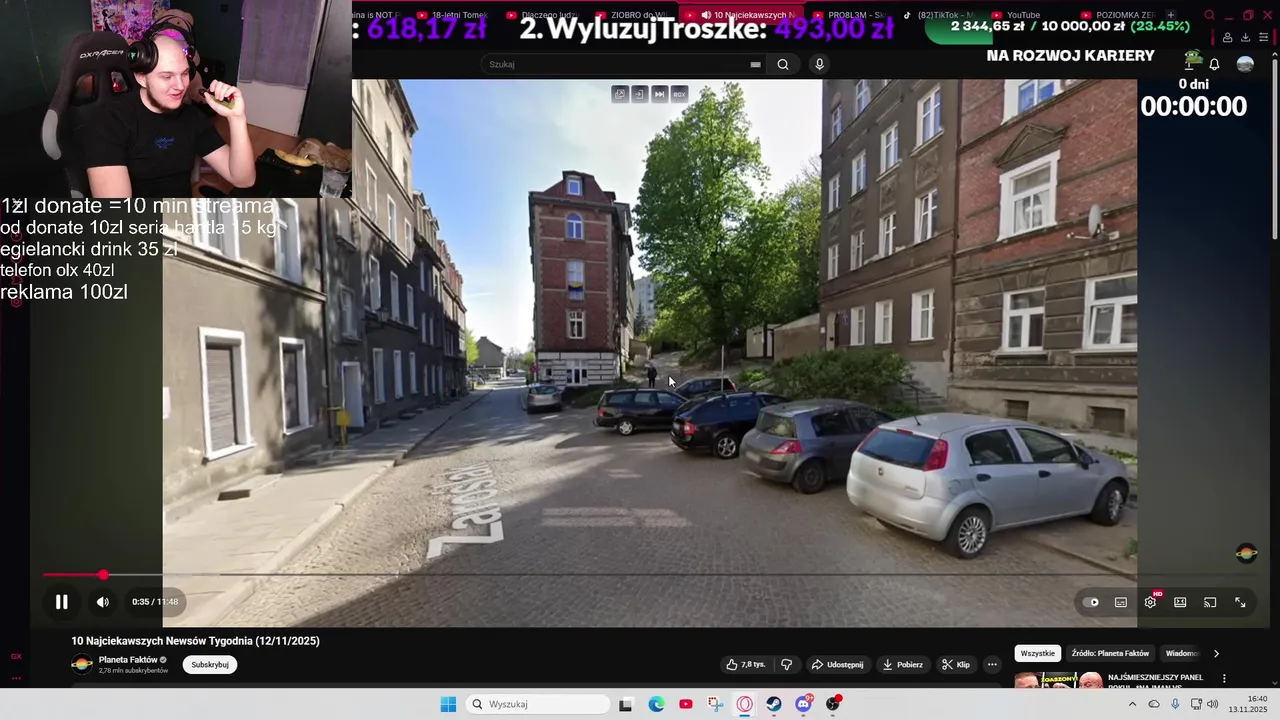Click the search magnifier button

[x=783, y=64]
